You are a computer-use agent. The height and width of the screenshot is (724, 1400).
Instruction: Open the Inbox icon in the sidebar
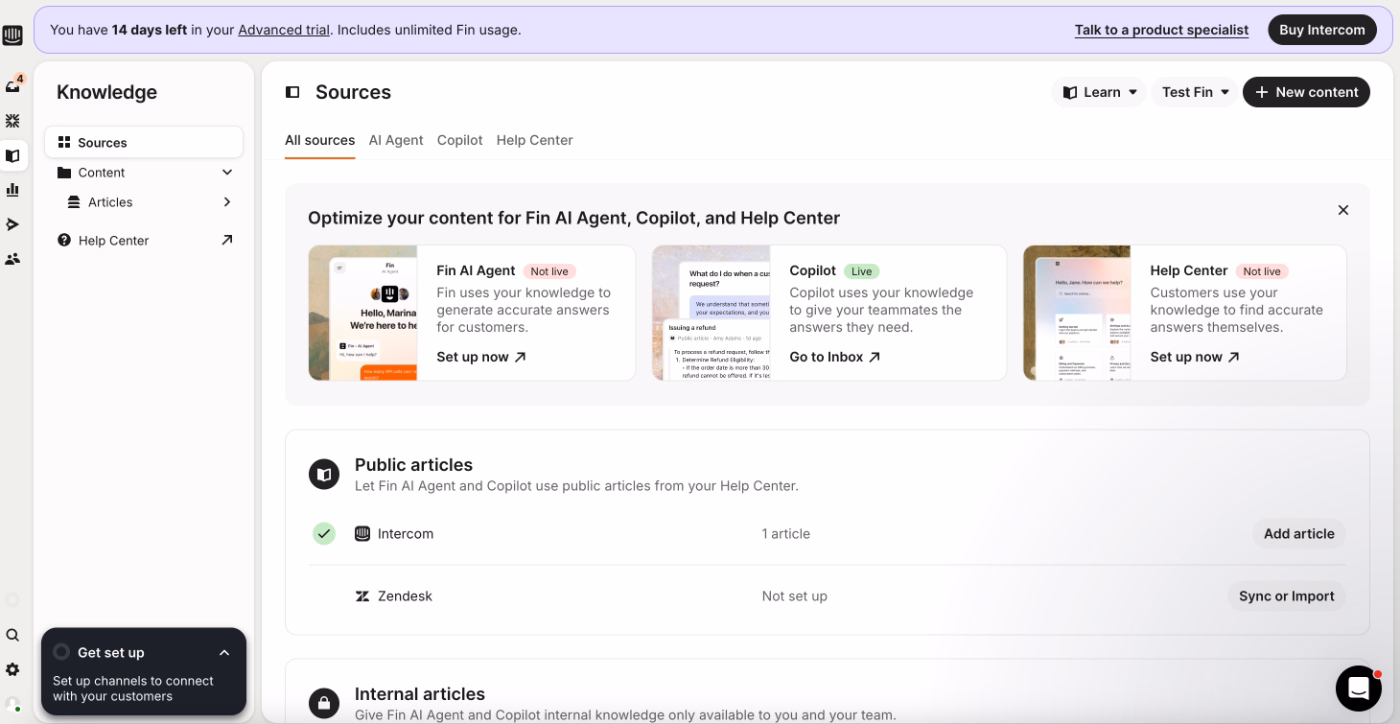[13, 84]
